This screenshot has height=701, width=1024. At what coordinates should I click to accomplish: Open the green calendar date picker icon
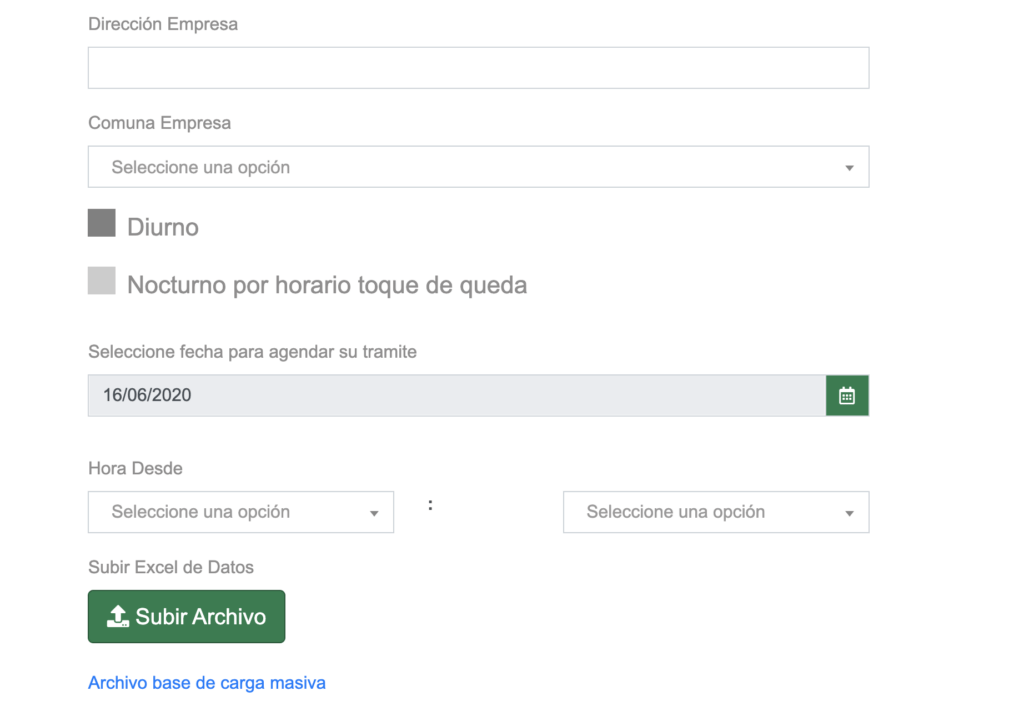pyautogui.click(x=847, y=395)
